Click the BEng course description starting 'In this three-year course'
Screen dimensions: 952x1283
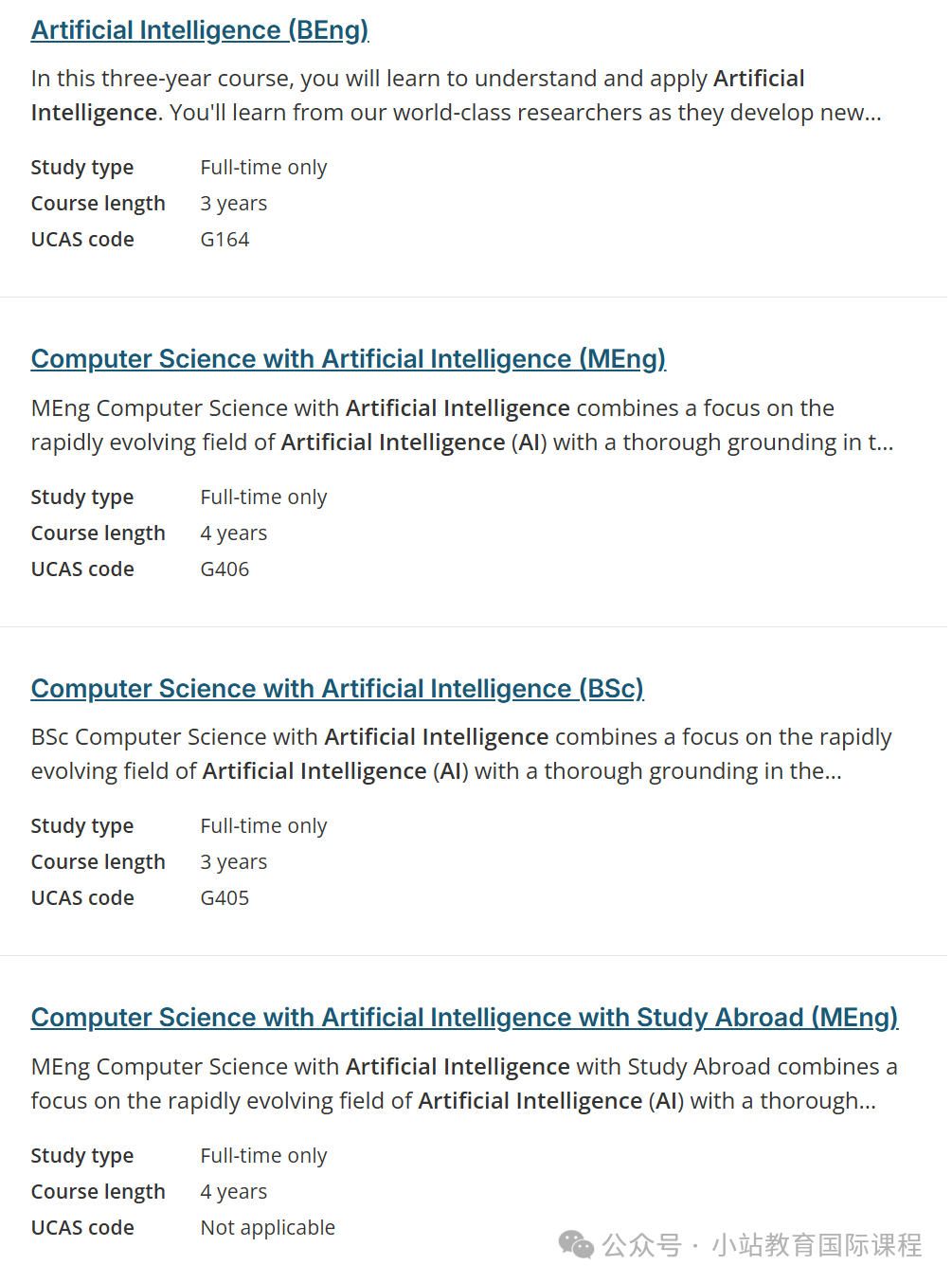coord(457,96)
